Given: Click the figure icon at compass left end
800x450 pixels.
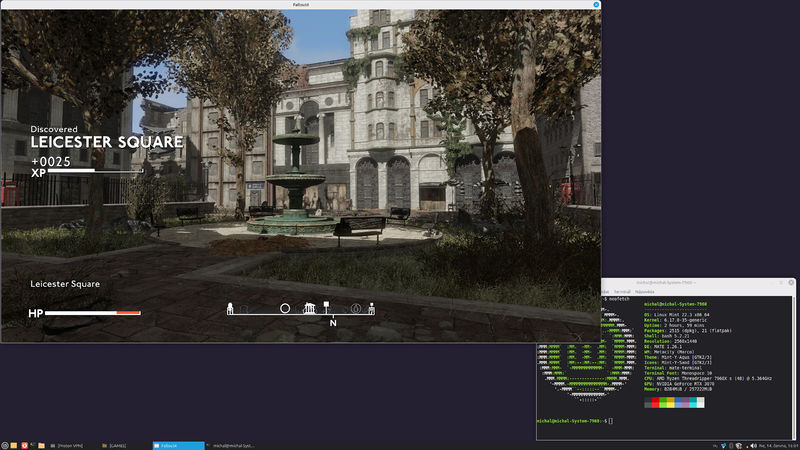Looking at the screenshot, I should [230, 308].
